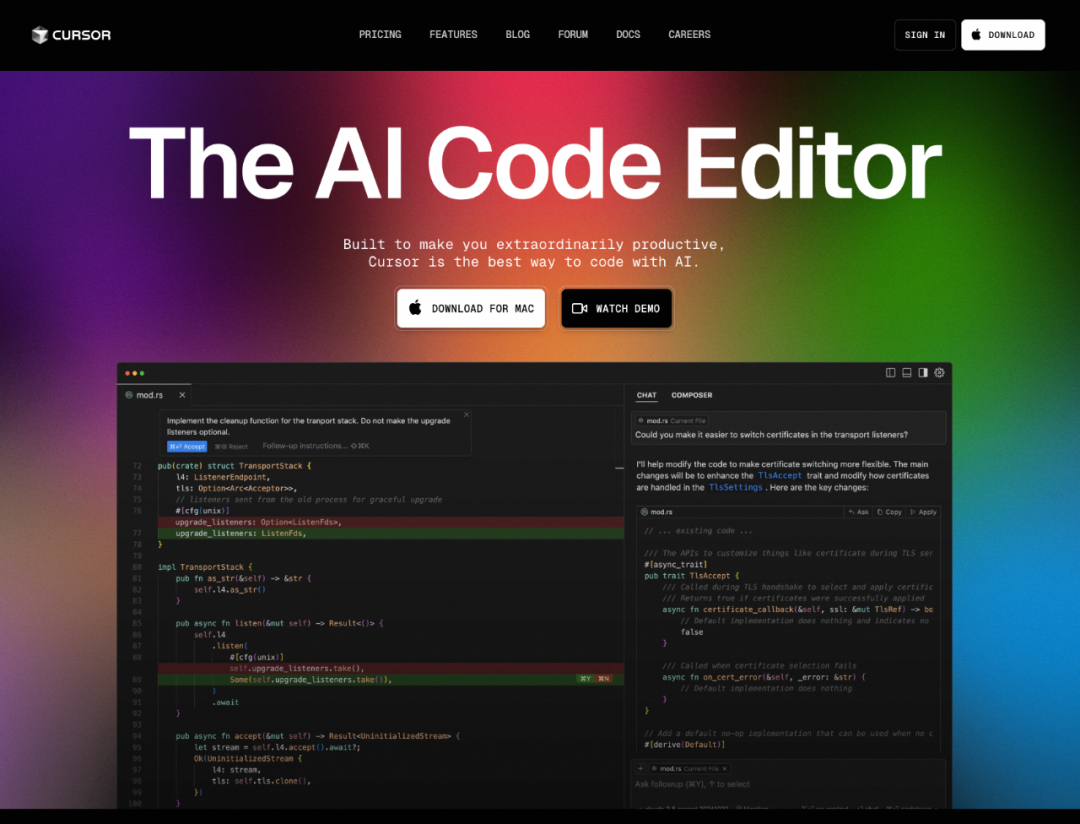Close the mod.rs editor tab
The image size is (1080, 824).
182,395
